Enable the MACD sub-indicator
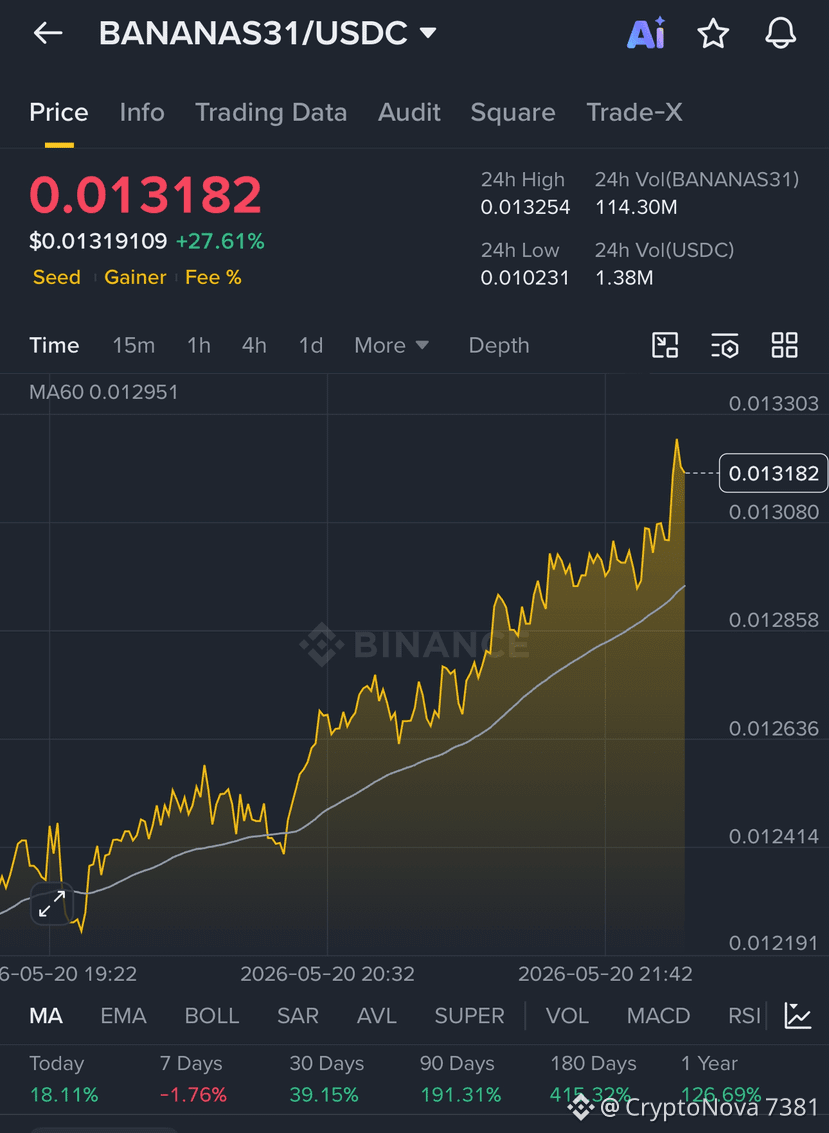 tap(658, 1016)
